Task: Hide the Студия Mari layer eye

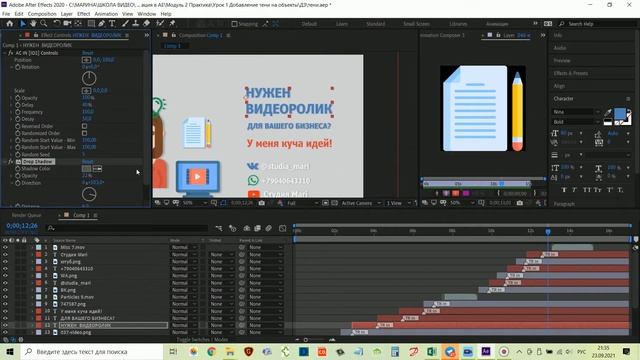Action: [x=5, y=254]
